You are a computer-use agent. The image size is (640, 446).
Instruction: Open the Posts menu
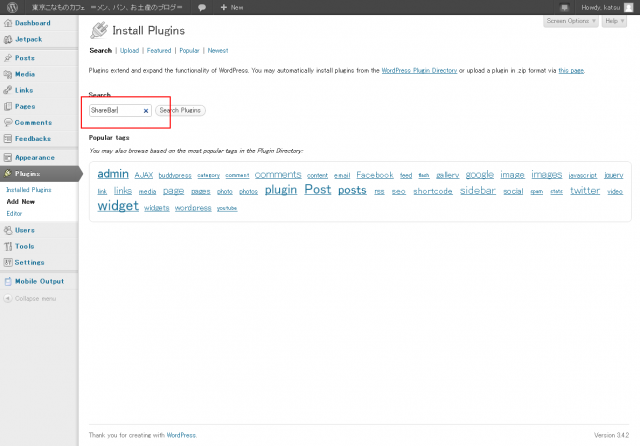pyautogui.click(x=24, y=58)
